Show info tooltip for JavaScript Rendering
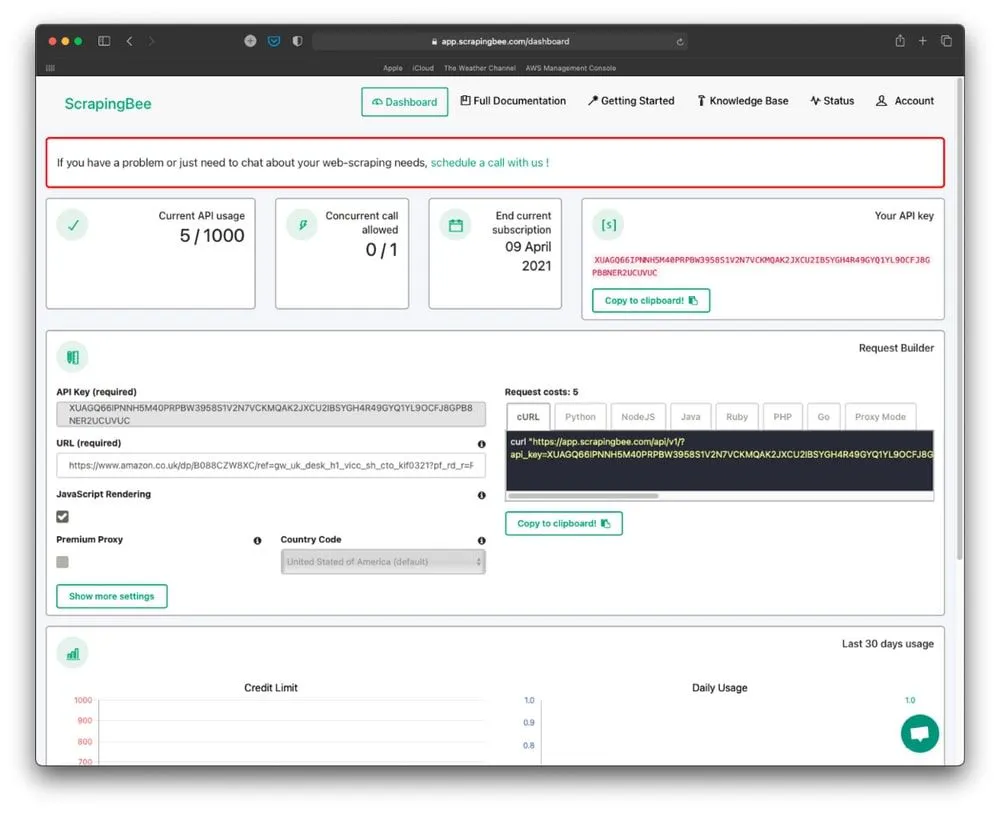Viewport: 1000px width, 813px height. tap(482, 495)
